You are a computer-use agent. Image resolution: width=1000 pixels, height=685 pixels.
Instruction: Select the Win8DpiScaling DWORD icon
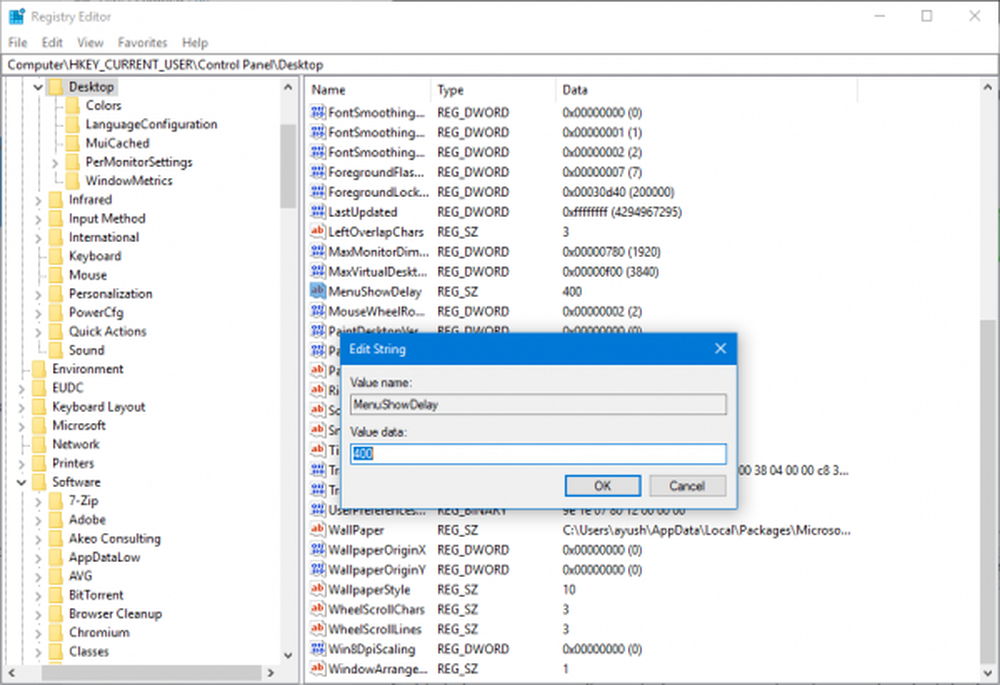pos(317,649)
